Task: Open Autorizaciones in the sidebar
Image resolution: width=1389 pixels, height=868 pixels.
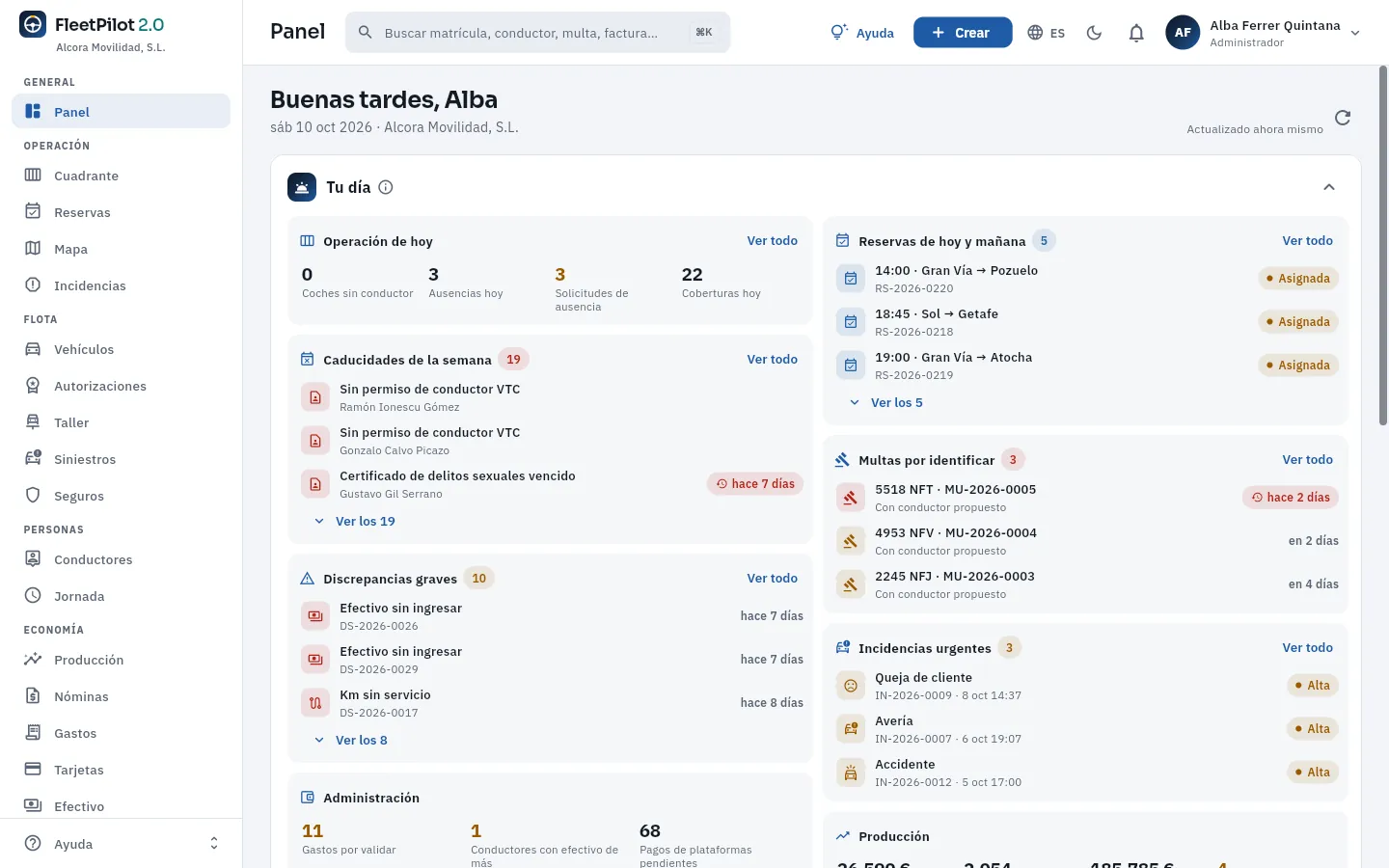Action: click(x=121, y=386)
